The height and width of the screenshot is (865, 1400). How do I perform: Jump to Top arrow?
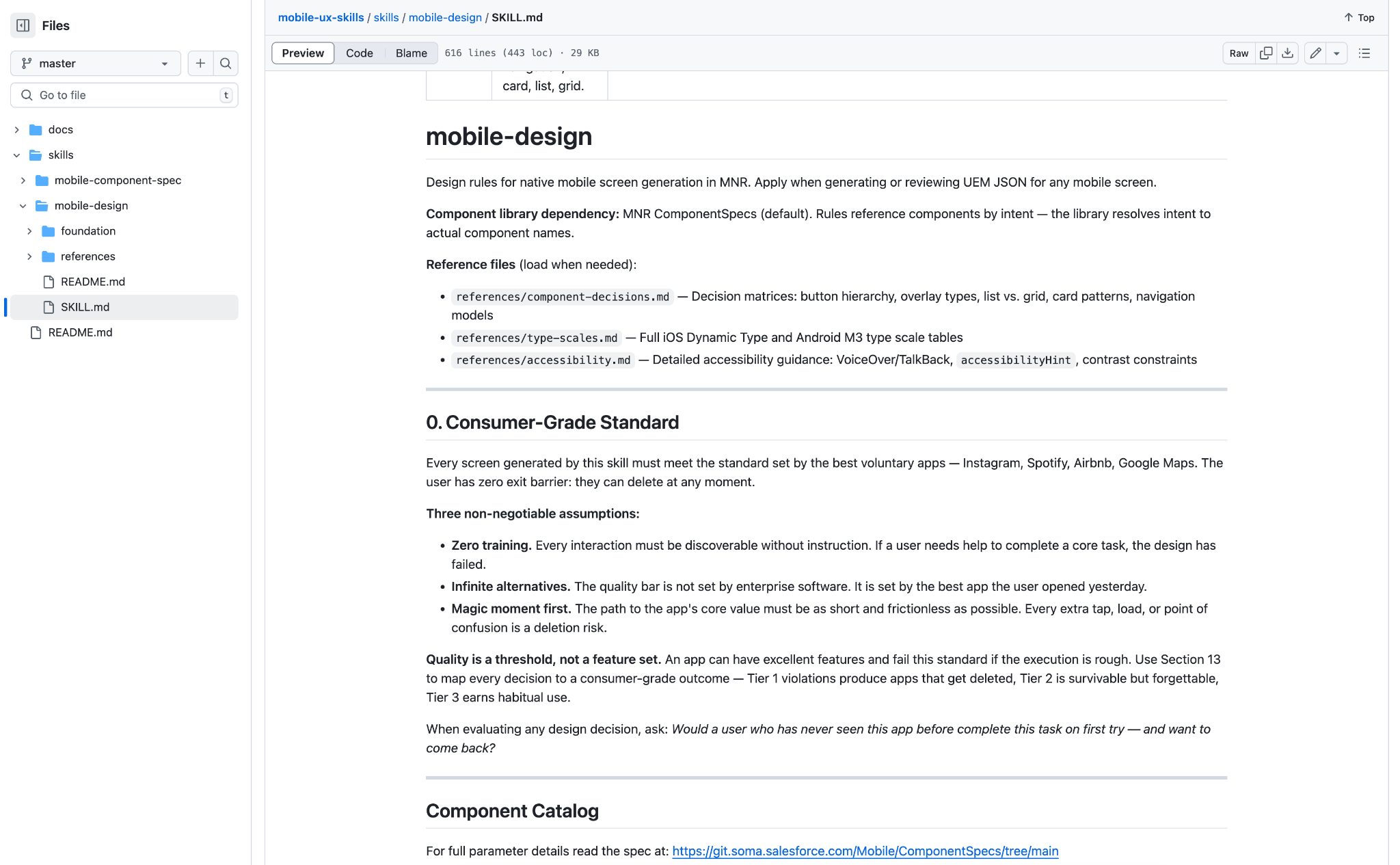pos(1359,18)
